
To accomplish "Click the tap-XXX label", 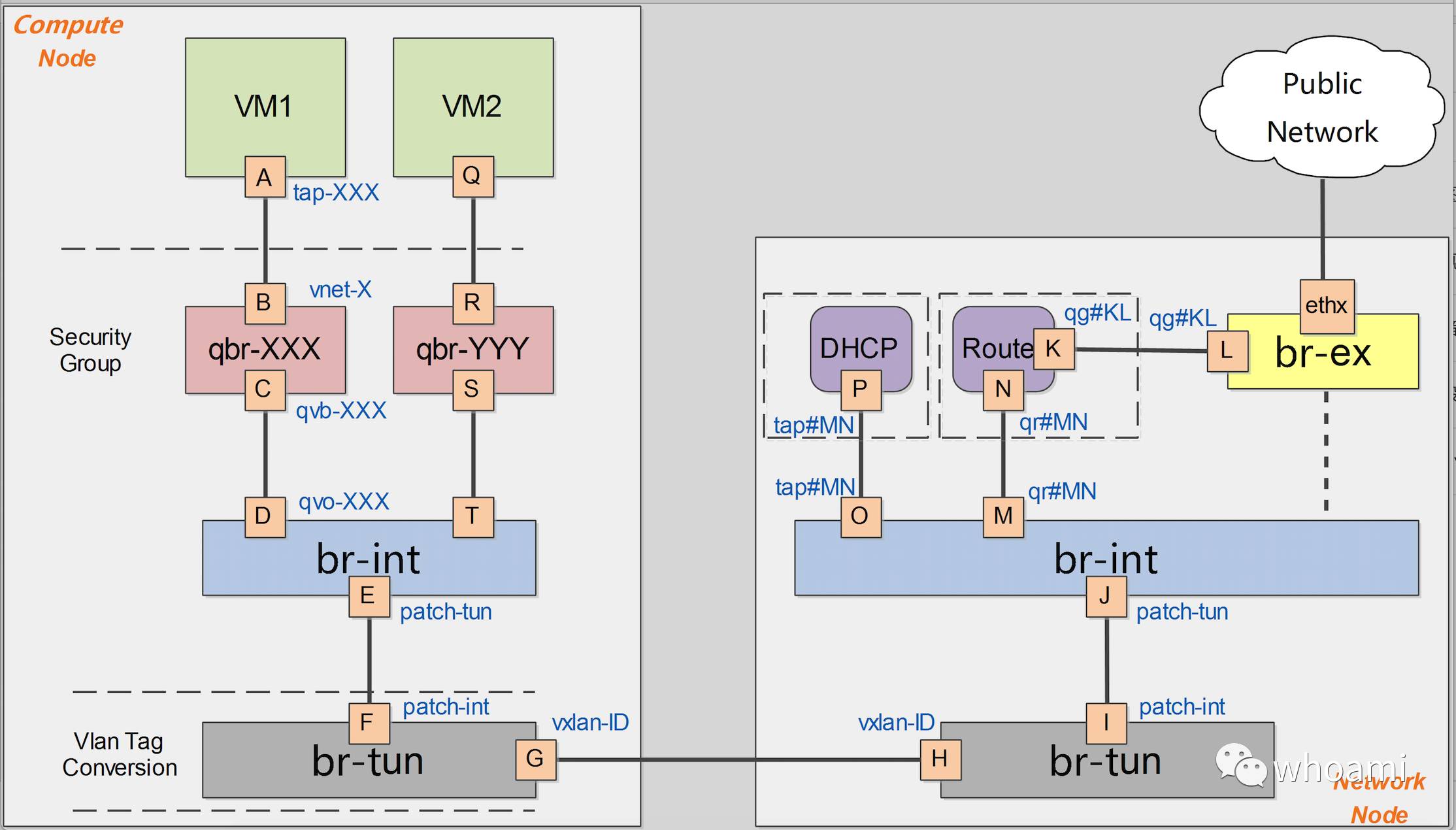I will 336,193.
